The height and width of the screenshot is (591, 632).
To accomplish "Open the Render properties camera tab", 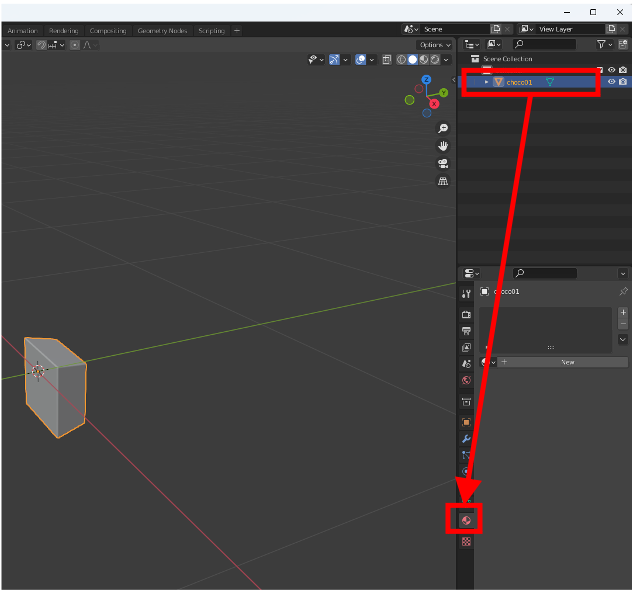I will [x=466, y=314].
